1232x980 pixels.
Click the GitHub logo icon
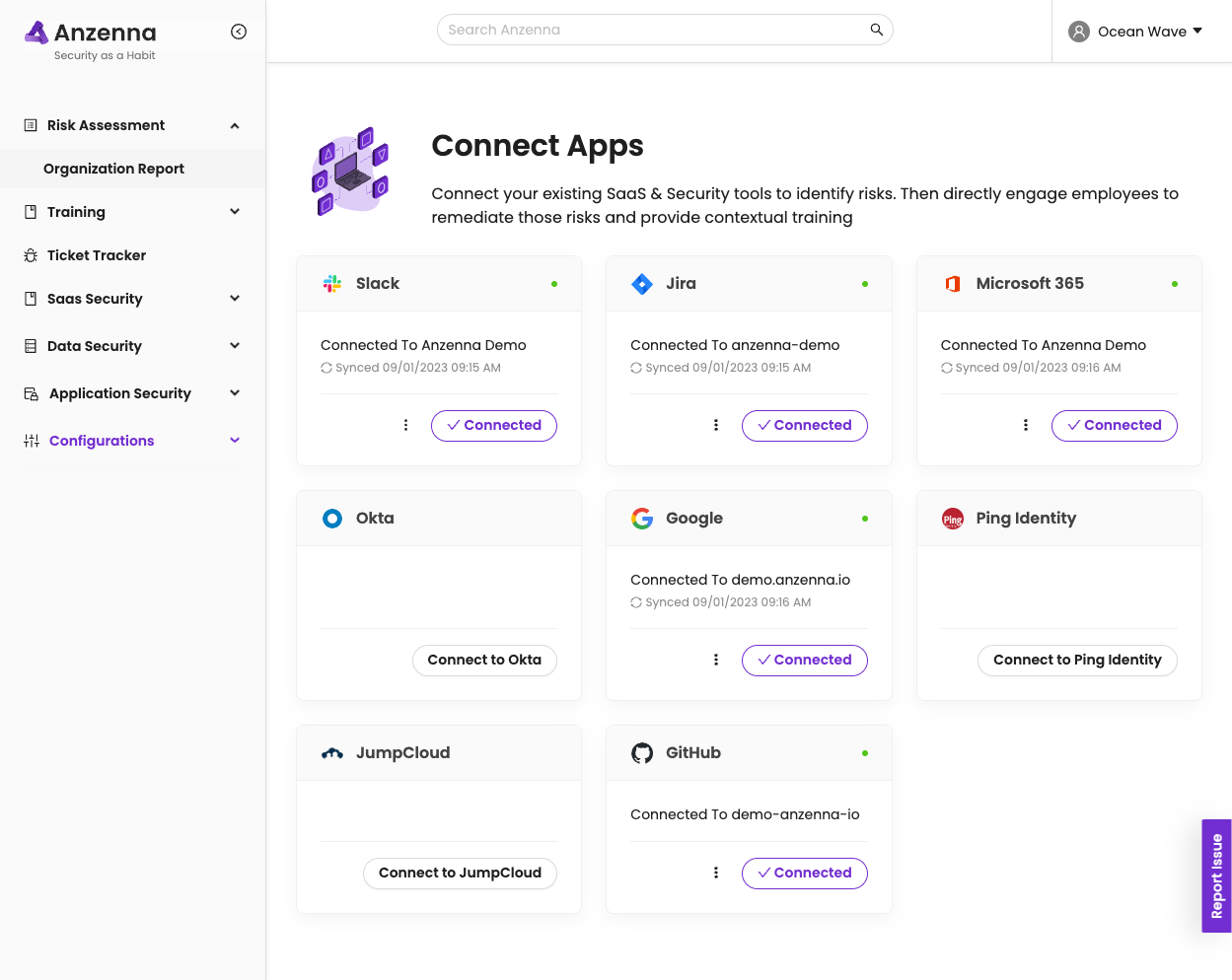coord(642,753)
